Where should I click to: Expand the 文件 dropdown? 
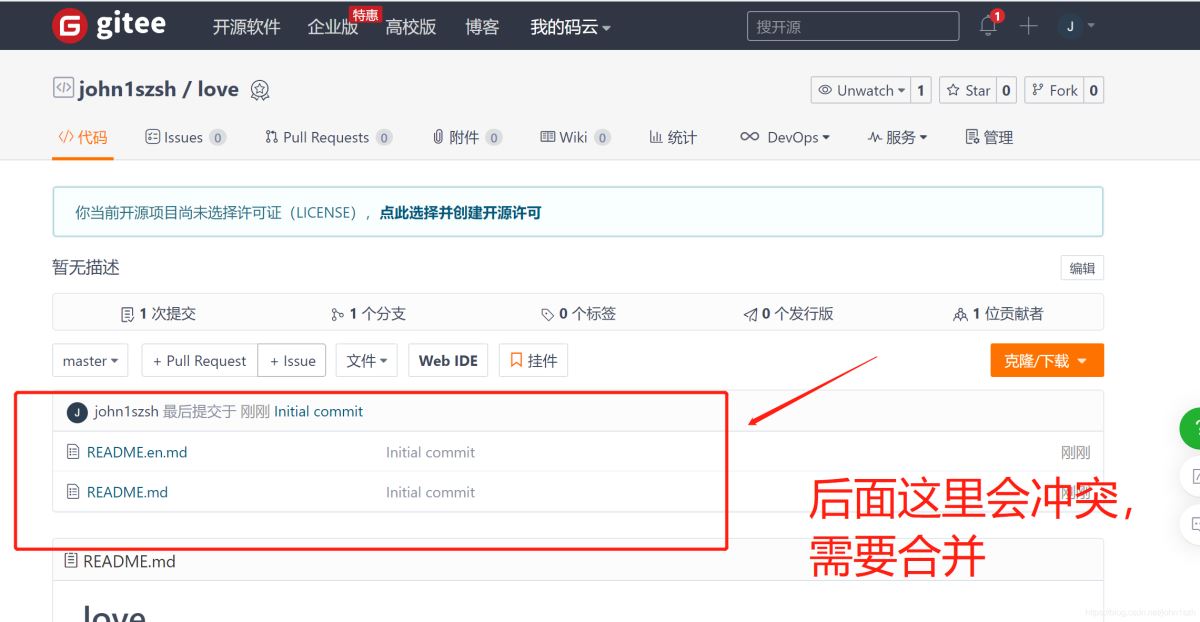(367, 361)
